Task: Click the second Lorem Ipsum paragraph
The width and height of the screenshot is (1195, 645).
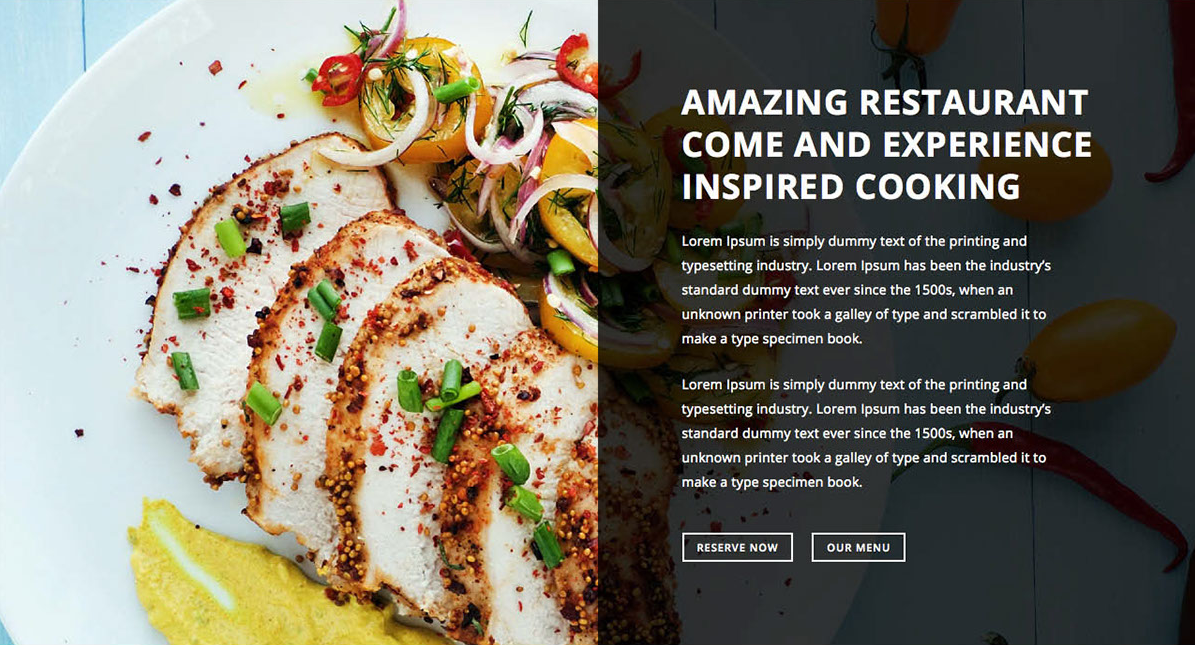Action: 866,433
